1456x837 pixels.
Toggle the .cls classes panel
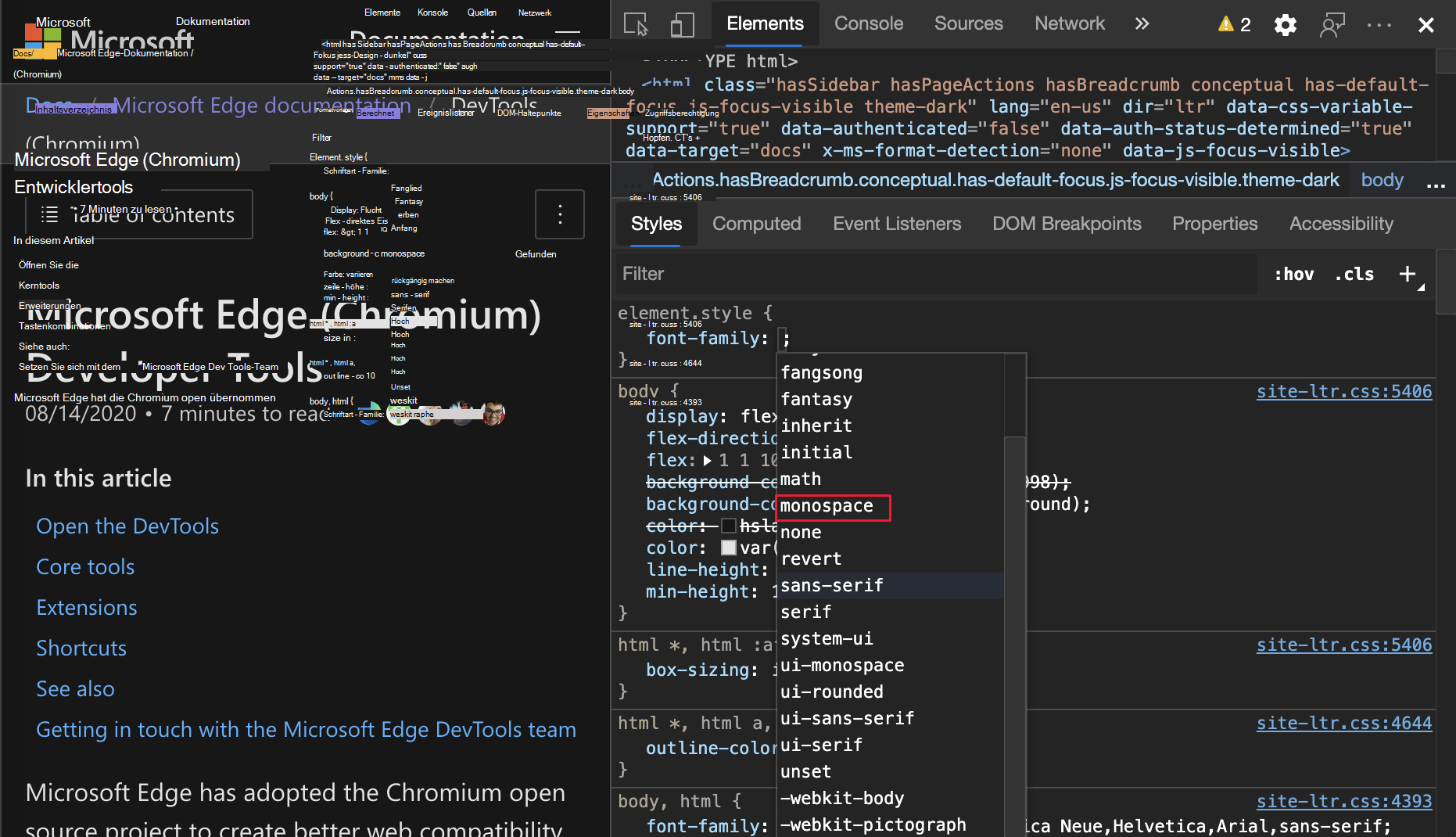point(1354,274)
